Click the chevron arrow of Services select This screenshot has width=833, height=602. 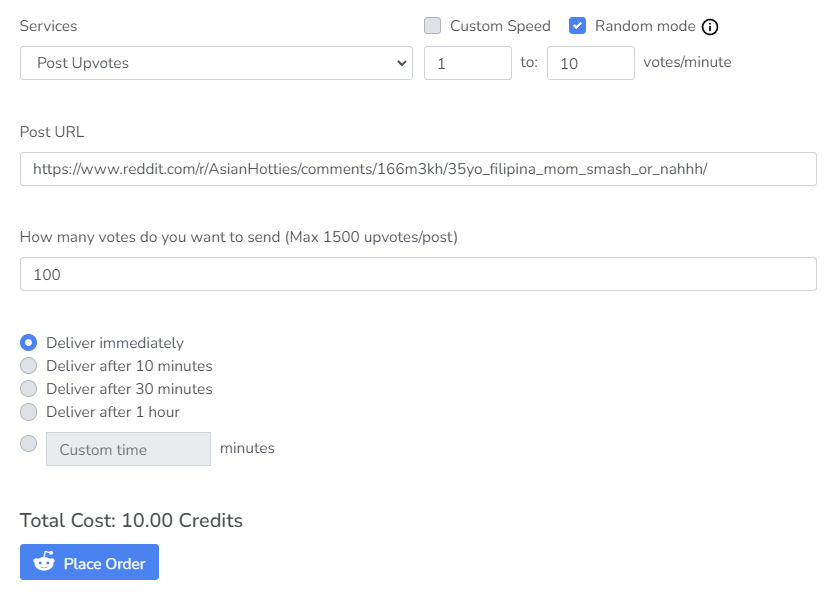[402, 63]
